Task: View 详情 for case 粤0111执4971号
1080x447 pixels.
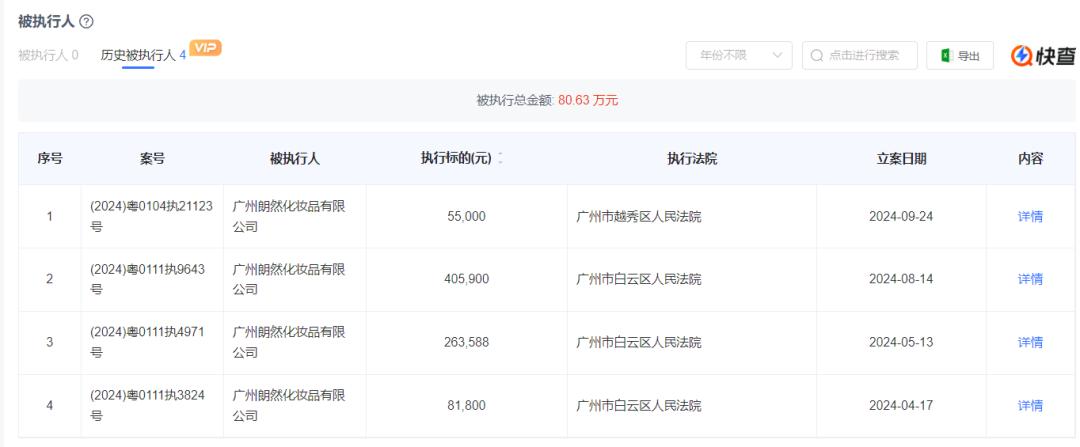Action: tap(1029, 343)
